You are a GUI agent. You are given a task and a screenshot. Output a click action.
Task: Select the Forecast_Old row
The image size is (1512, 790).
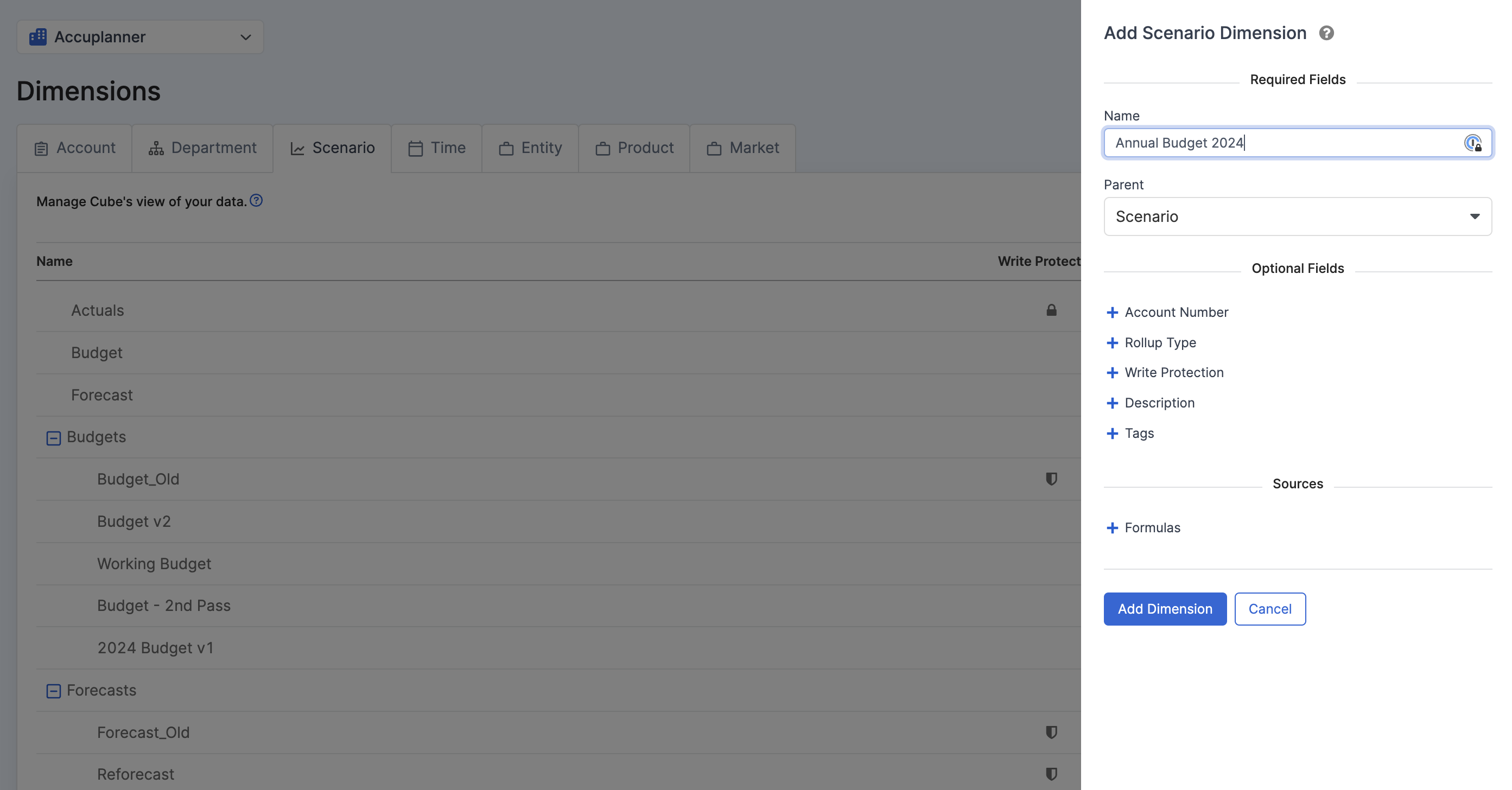point(558,732)
